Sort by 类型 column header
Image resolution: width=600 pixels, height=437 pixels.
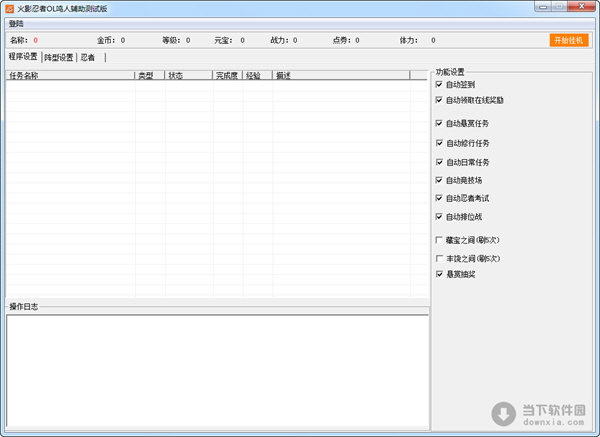point(150,75)
